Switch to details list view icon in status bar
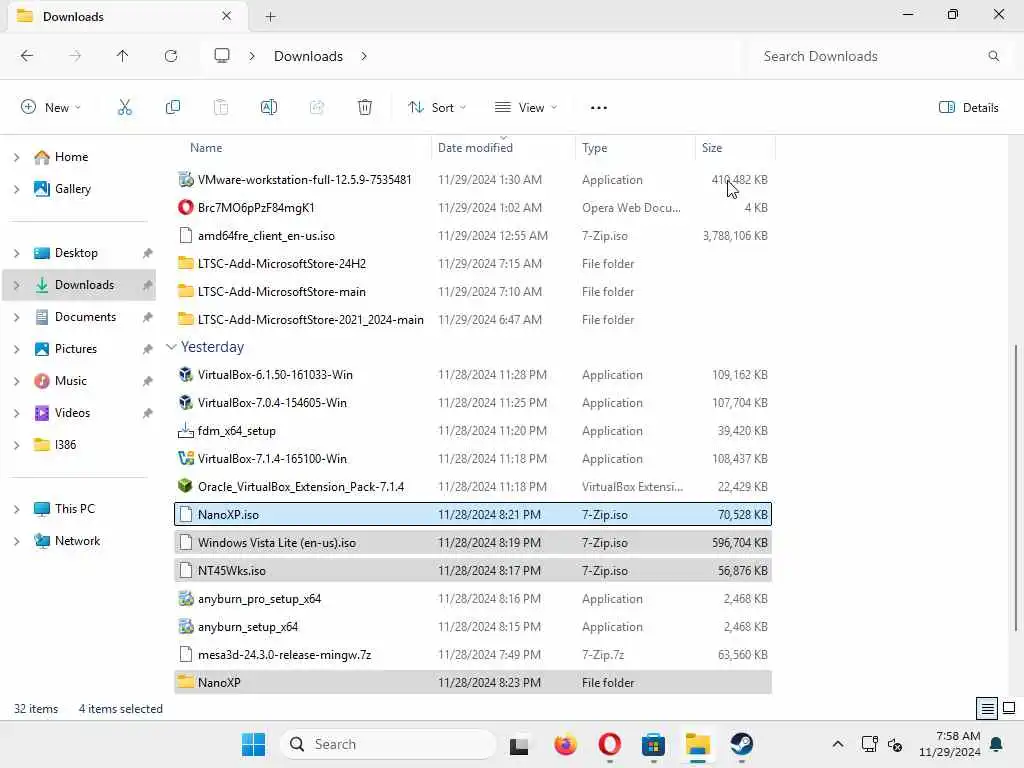The image size is (1024, 768). coord(987,708)
